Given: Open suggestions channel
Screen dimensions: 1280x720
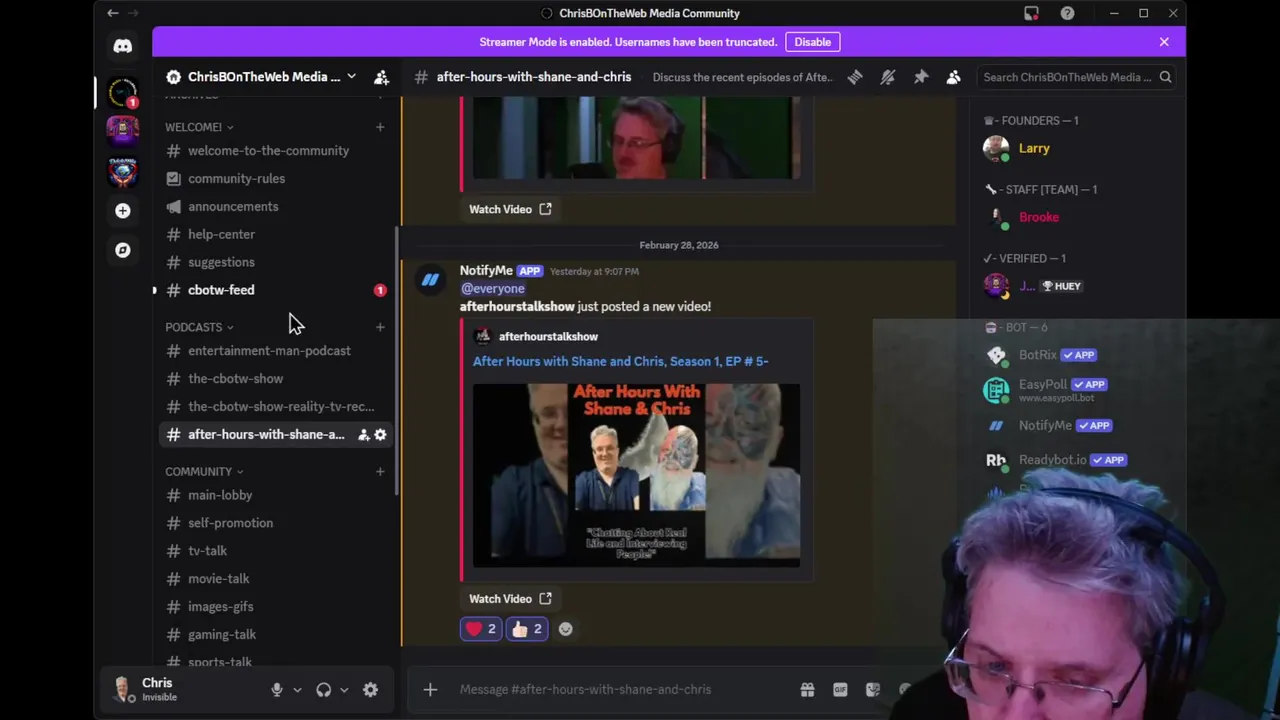Looking at the screenshot, I should [275, 262].
